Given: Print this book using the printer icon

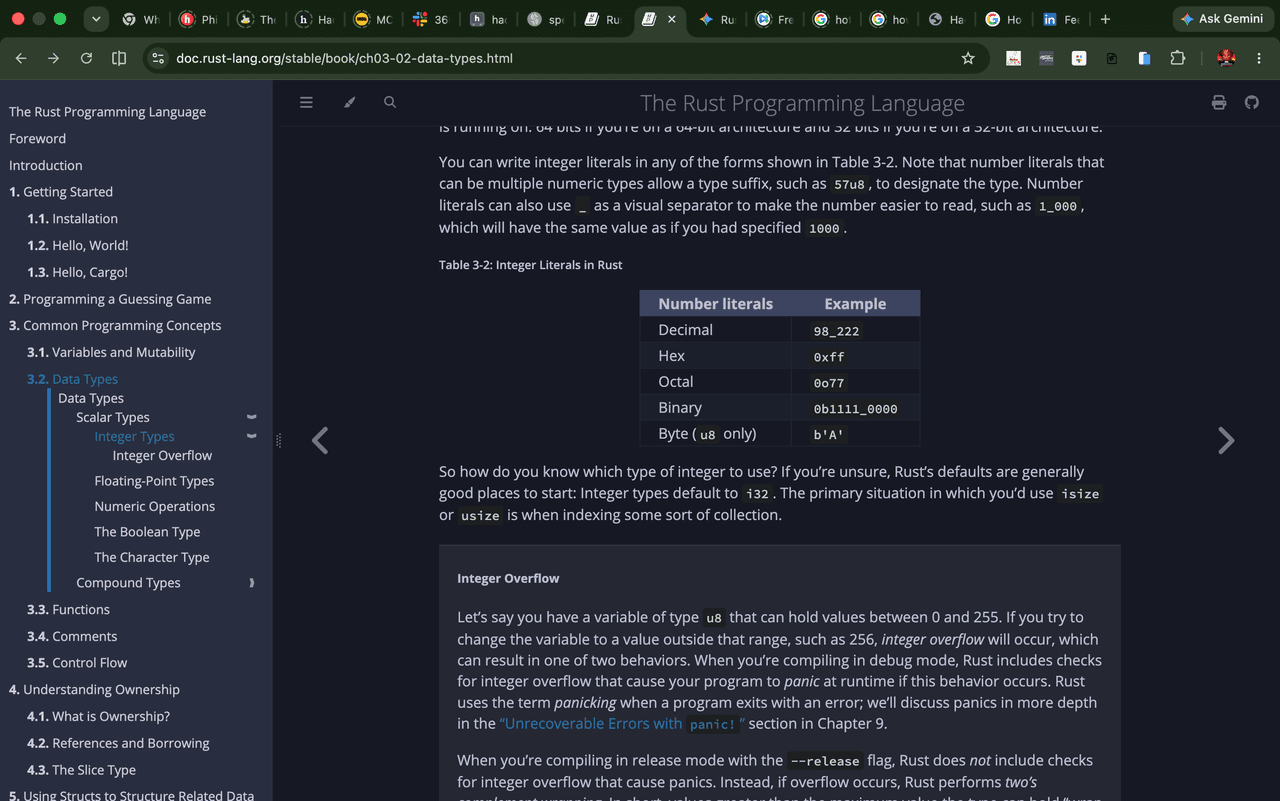Looking at the screenshot, I should pyautogui.click(x=1218, y=102).
